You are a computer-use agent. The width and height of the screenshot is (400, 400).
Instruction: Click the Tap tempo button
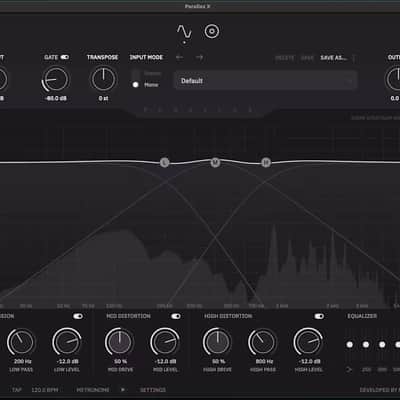(17, 390)
